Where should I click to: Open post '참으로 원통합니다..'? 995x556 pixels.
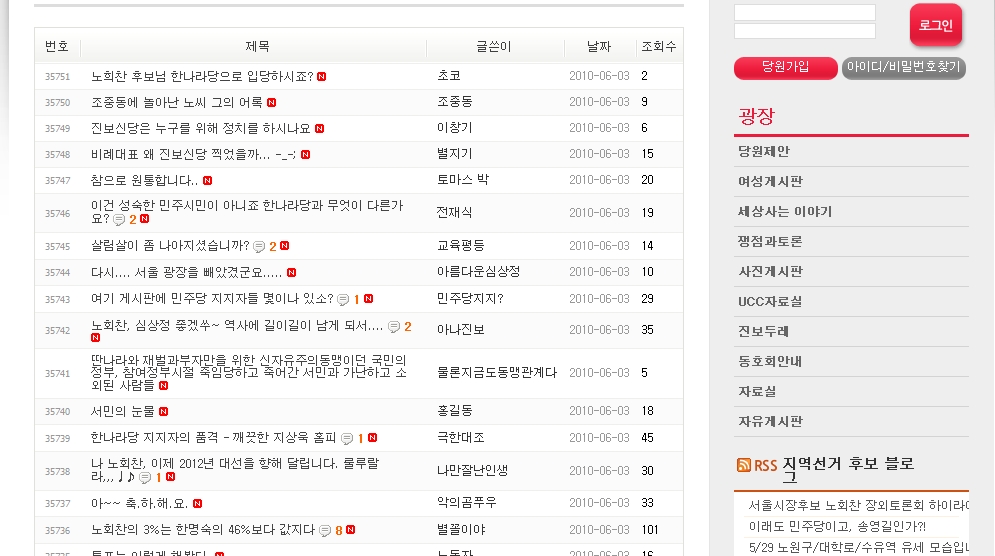coord(145,181)
